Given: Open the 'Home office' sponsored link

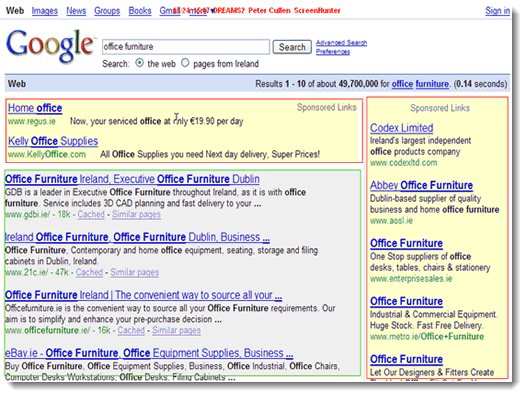Looking at the screenshot, I should (x=35, y=108).
